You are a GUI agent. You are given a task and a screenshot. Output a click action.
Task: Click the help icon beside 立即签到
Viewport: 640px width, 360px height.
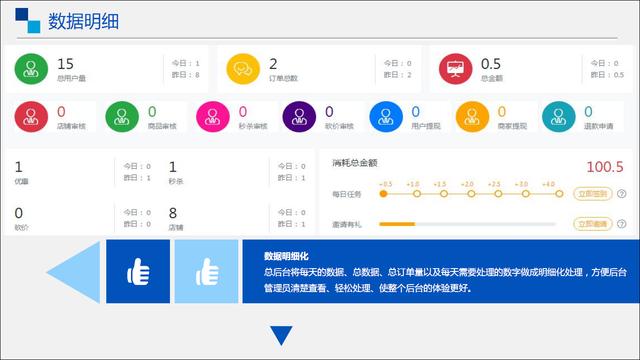coord(622,194)
